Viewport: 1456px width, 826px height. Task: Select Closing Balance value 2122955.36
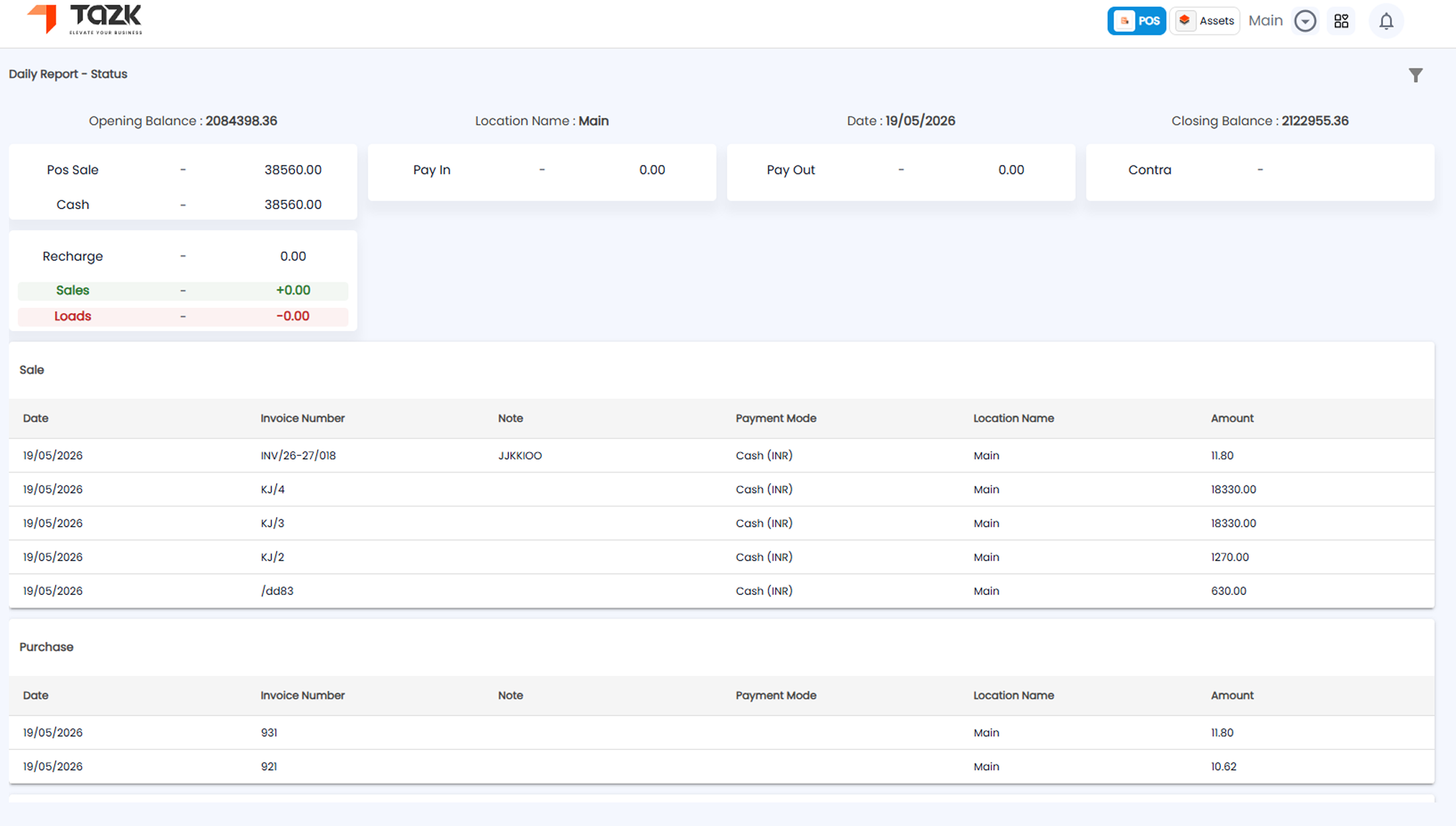pos(1315,121)
